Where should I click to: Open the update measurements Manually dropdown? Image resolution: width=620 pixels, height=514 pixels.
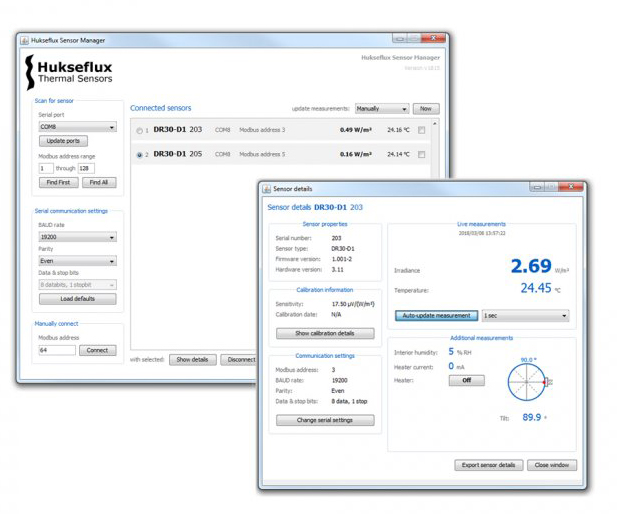381,108
